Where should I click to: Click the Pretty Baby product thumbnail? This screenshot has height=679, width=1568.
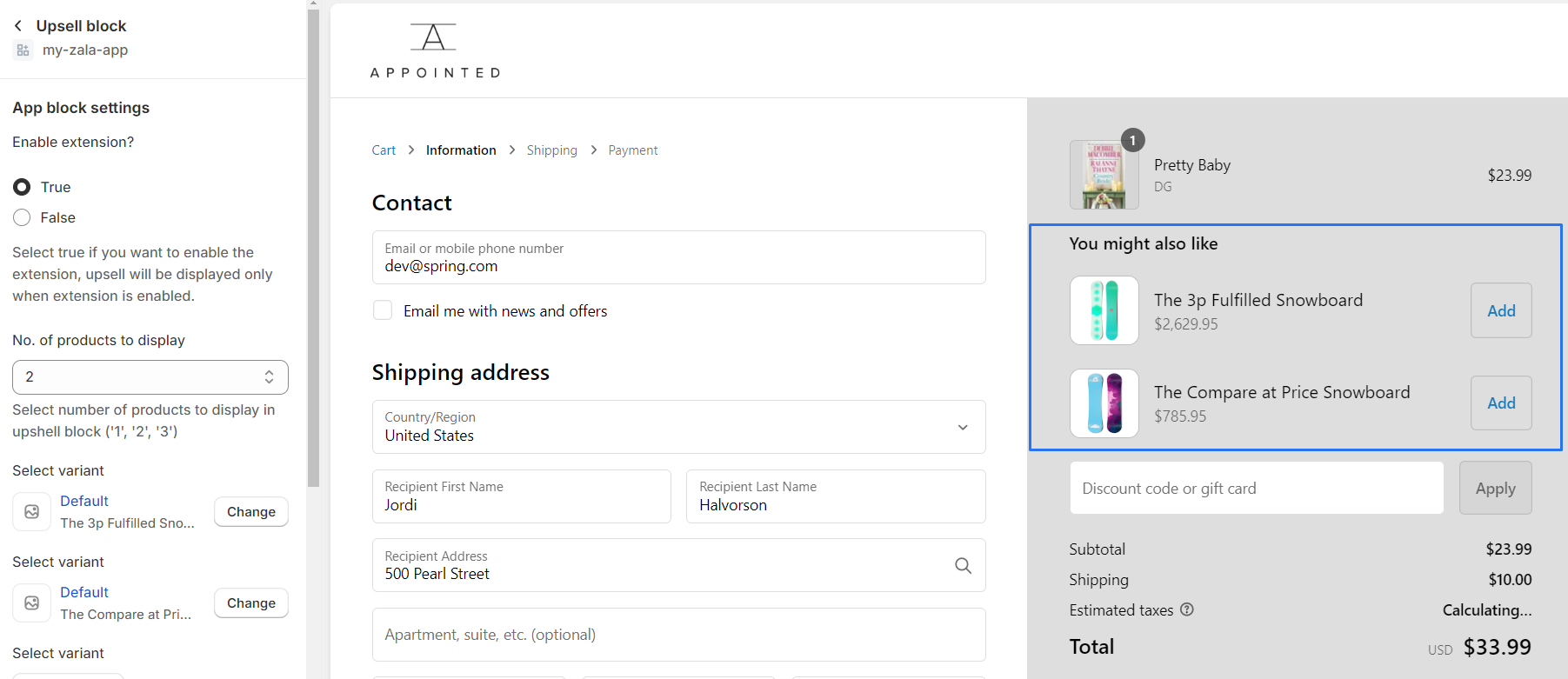(1104, 175)
